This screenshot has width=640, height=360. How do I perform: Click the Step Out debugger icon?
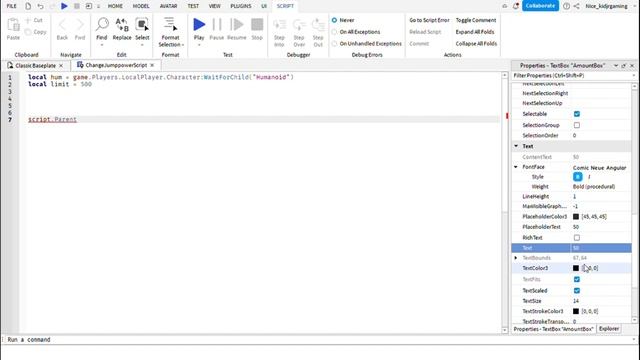coord(318,25)
